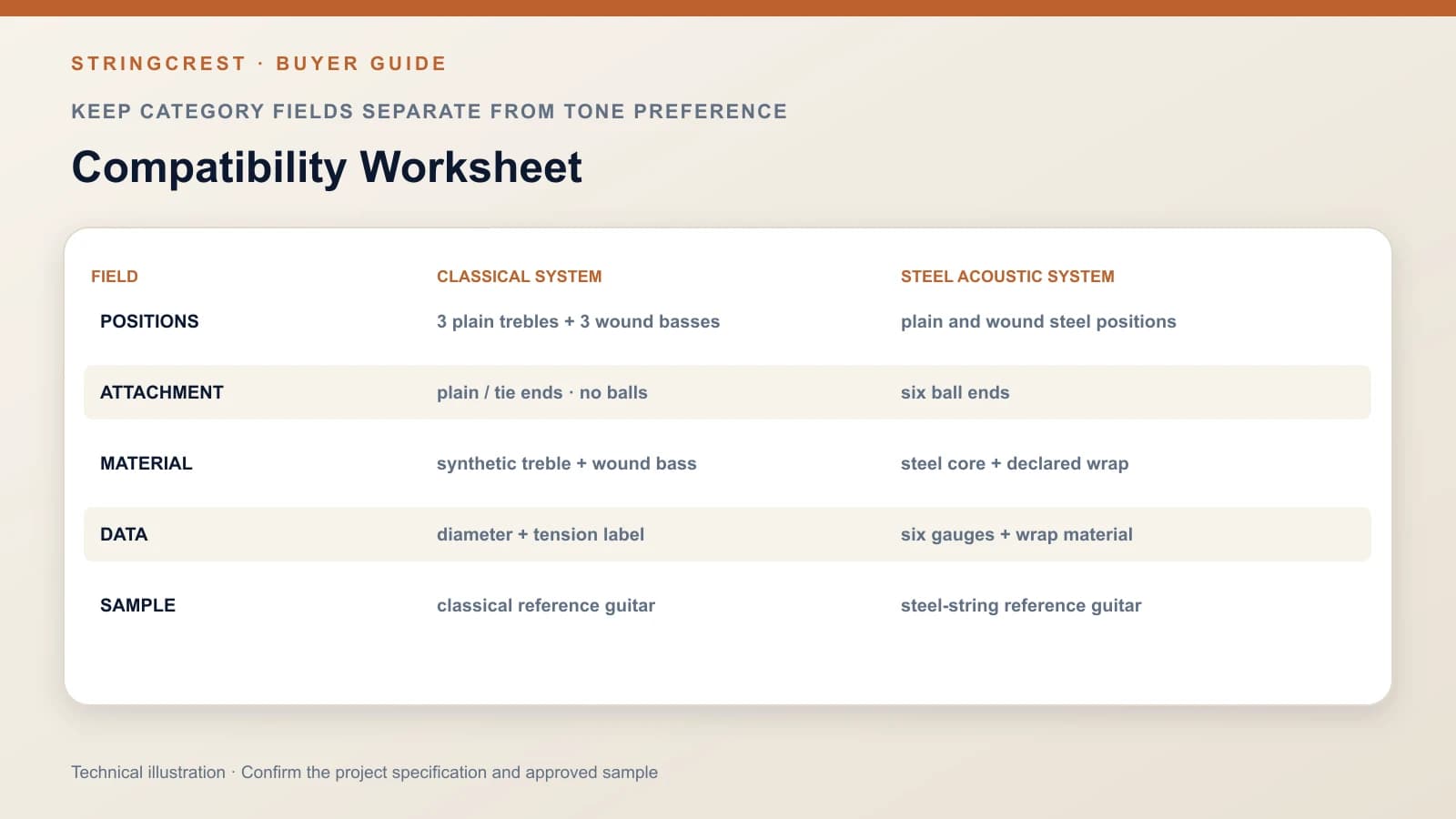Select the SAMPLE row label
Viewport: 1456px width, 819px height.
(x=138, y=605)
